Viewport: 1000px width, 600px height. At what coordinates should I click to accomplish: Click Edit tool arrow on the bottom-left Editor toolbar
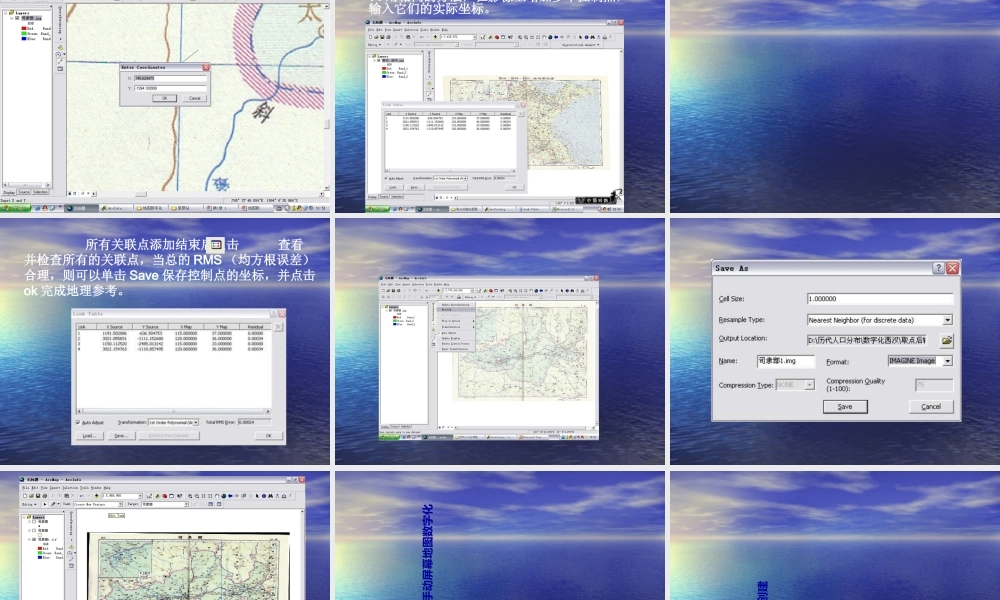point(45,504)
